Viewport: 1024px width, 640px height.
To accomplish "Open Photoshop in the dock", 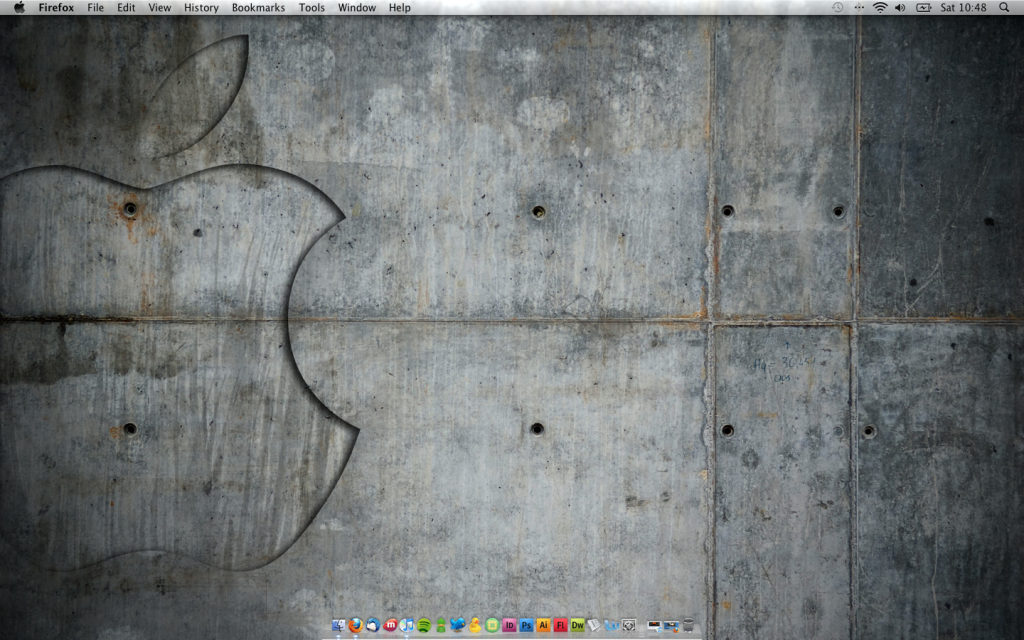I will 526,626.
